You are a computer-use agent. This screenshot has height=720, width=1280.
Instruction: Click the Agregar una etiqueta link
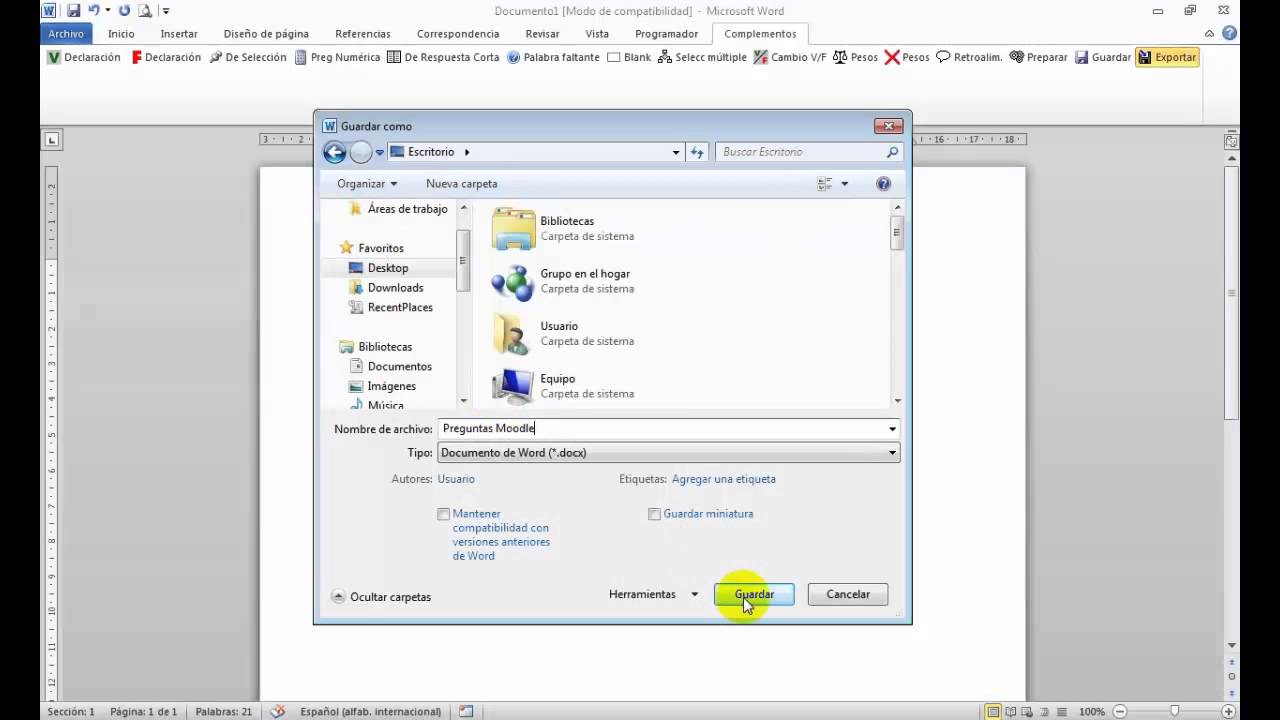click(x=724, y=479)
